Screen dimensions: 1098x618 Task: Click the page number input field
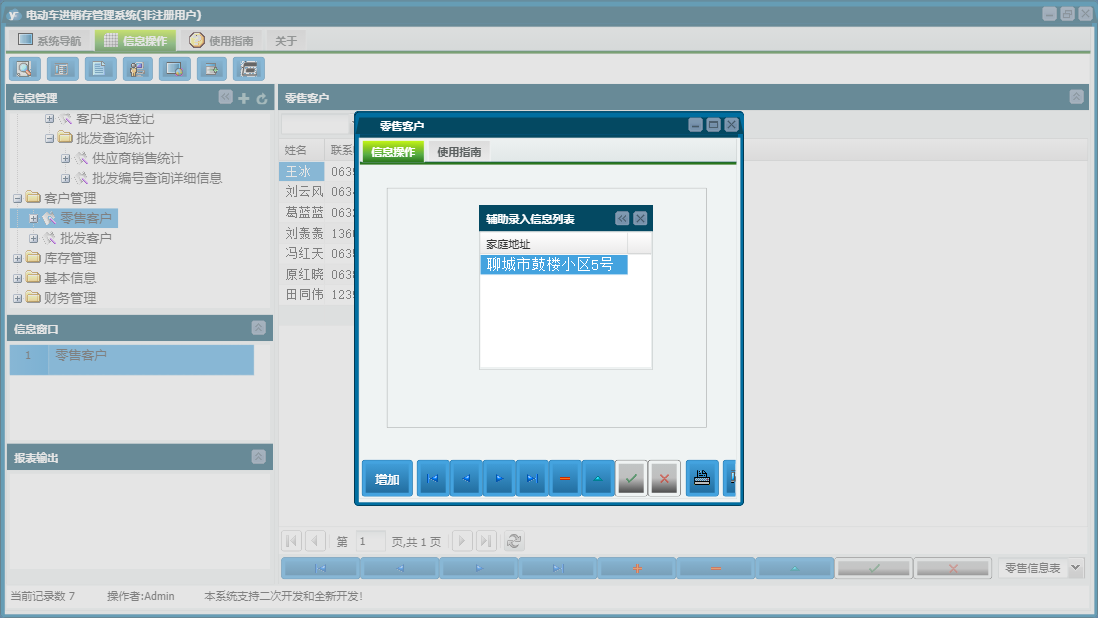pos(370,541)
